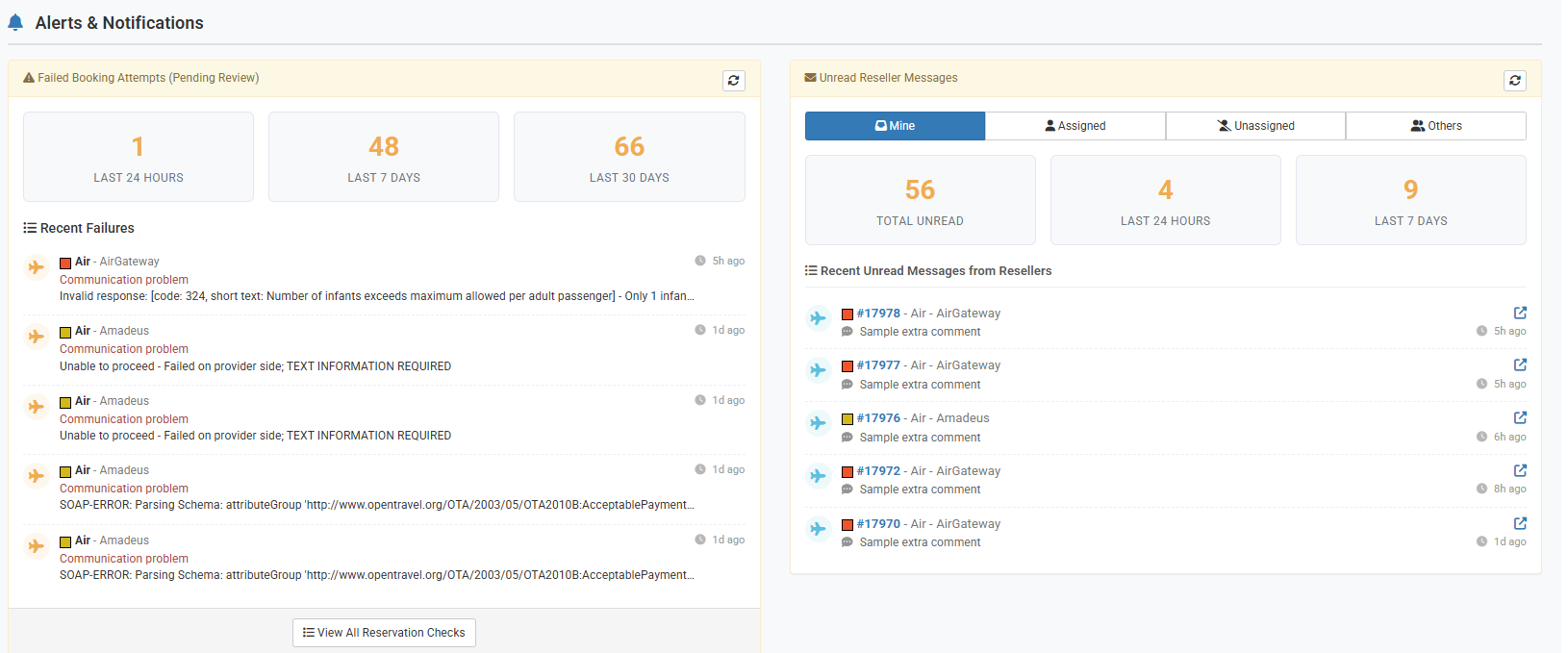Click Recent Unread Messages from Resellers heading
The height and width of the screenshot is (653, 1568).
928,271
